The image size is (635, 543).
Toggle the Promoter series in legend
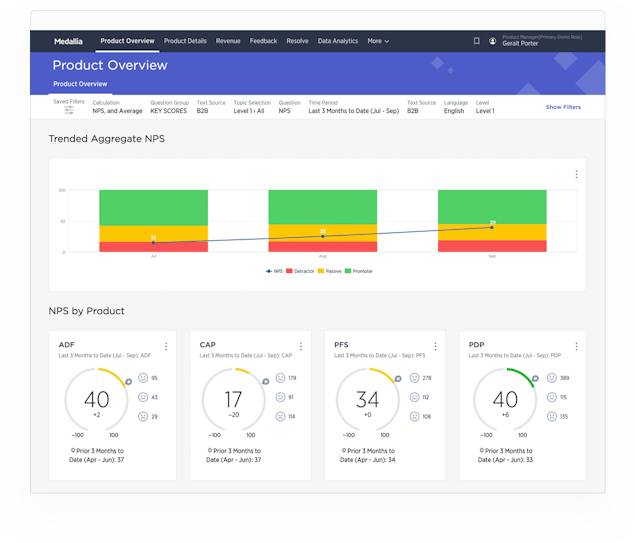(x=359, y=271)
